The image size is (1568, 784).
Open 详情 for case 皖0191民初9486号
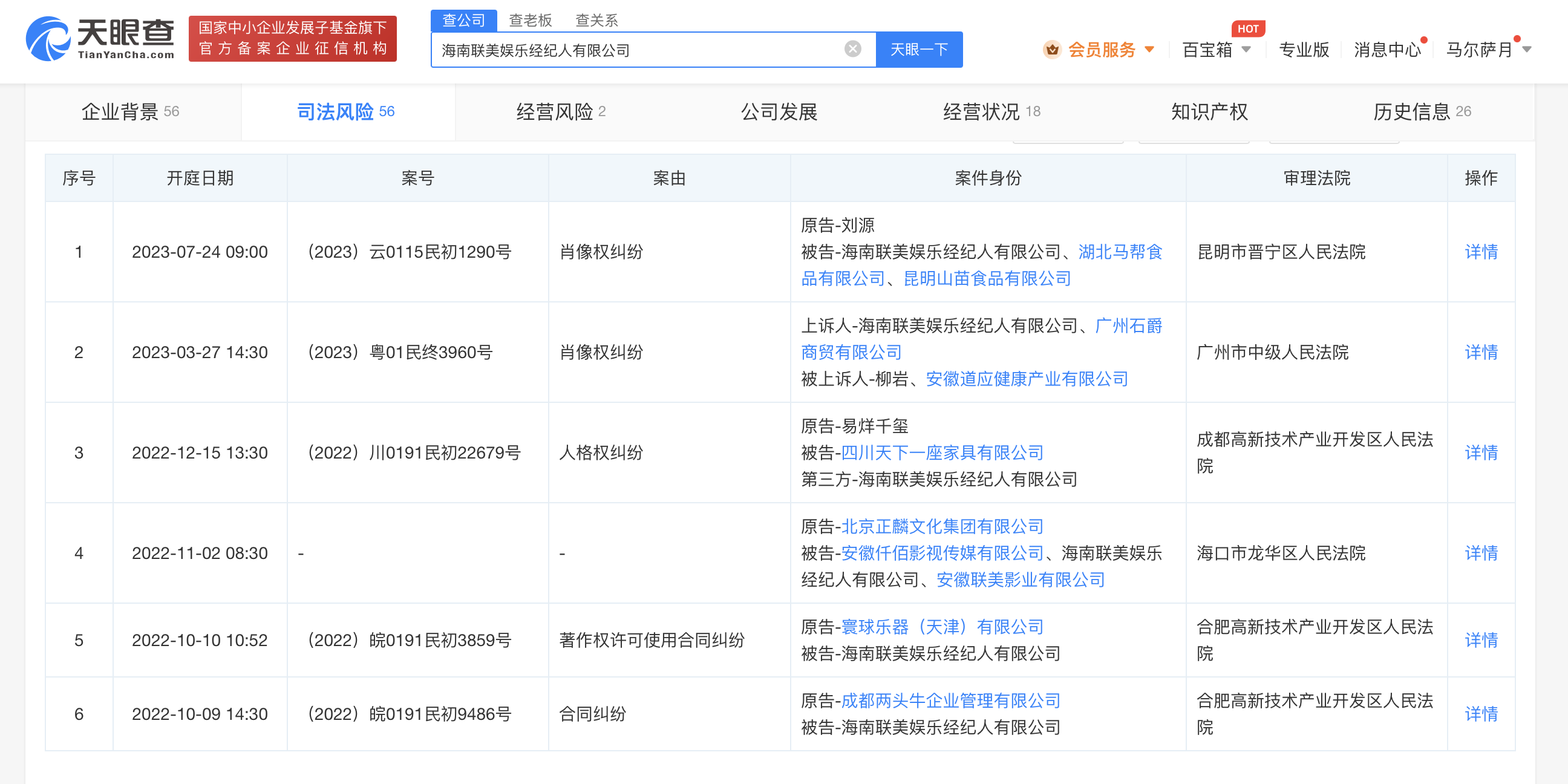coord(1481,714)
